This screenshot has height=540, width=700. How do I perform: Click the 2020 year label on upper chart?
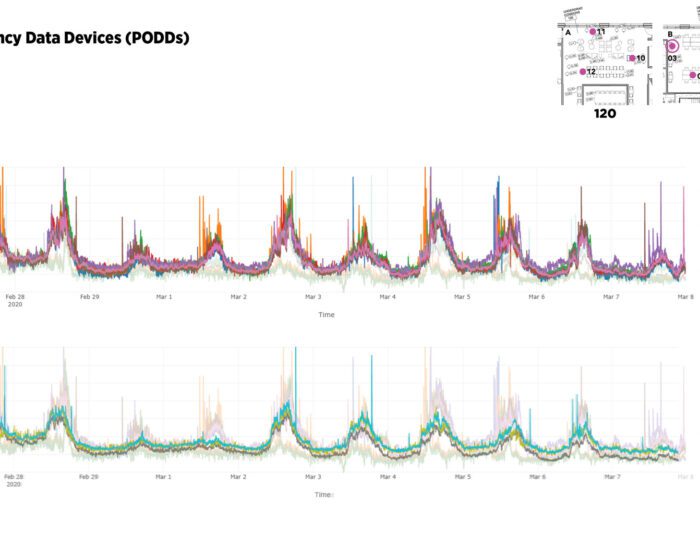pyautogui.click(x=14, y=305)
